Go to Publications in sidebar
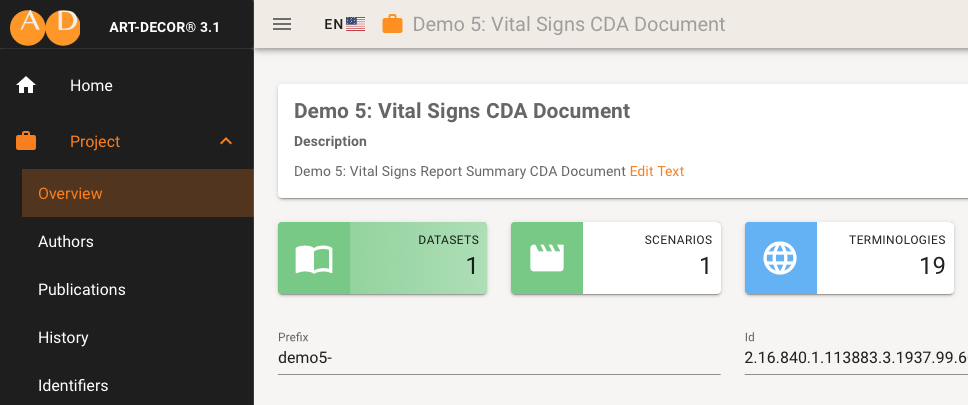The height and width of the screenshot is (405, 968). [82, 290]
